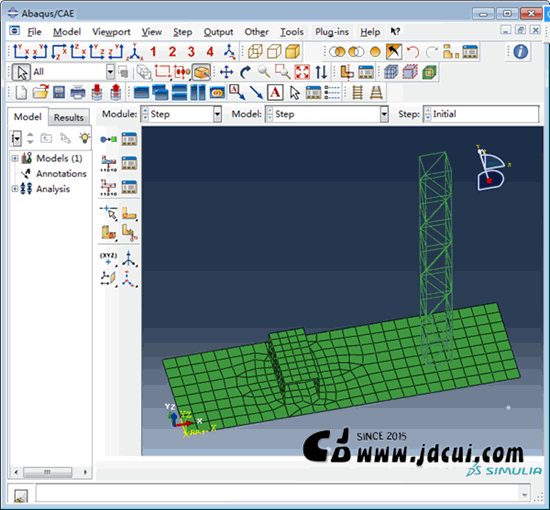Click the message area toggle icon

(20, 496)
